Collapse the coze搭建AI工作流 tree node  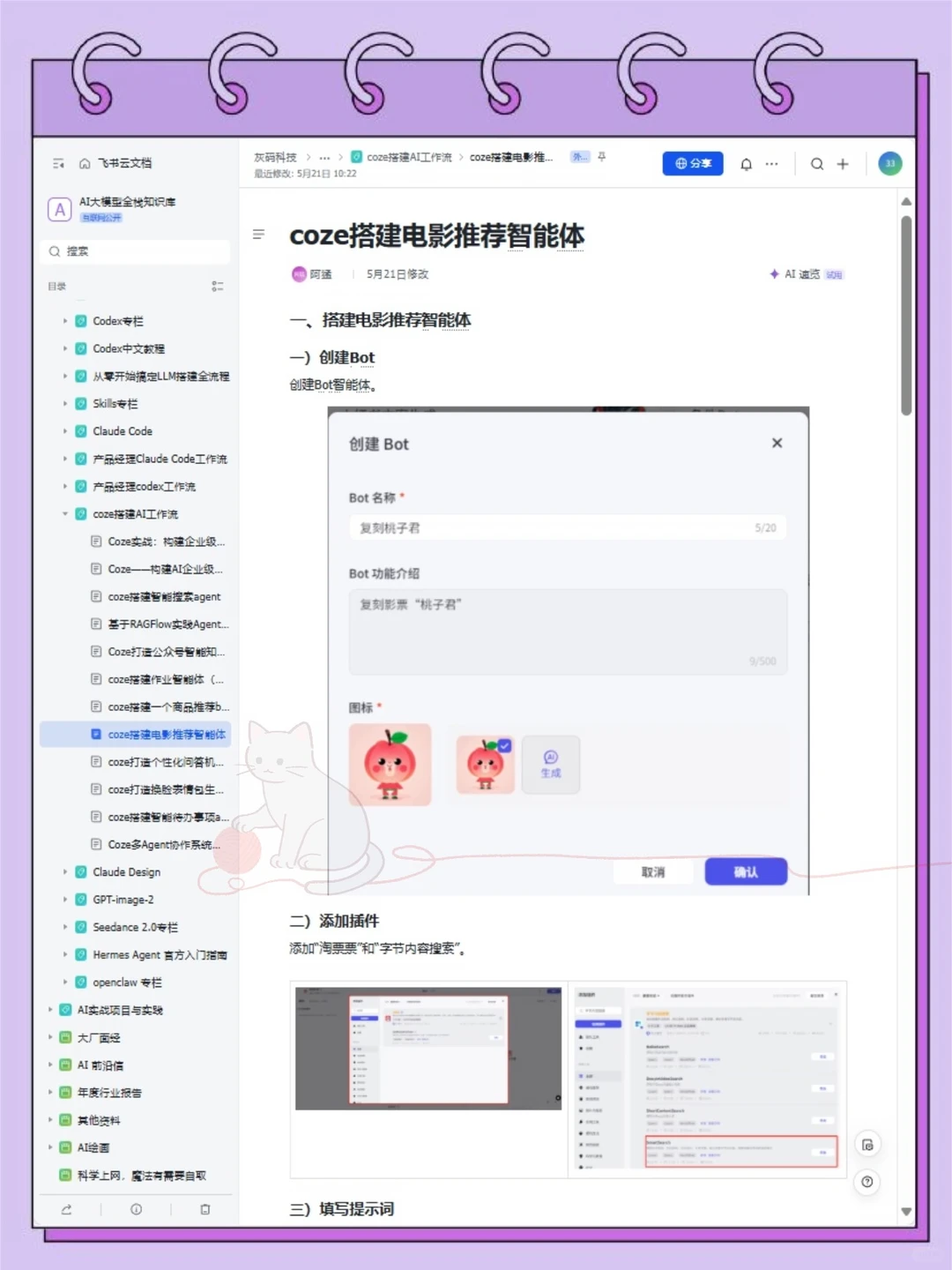click(65, 513)
